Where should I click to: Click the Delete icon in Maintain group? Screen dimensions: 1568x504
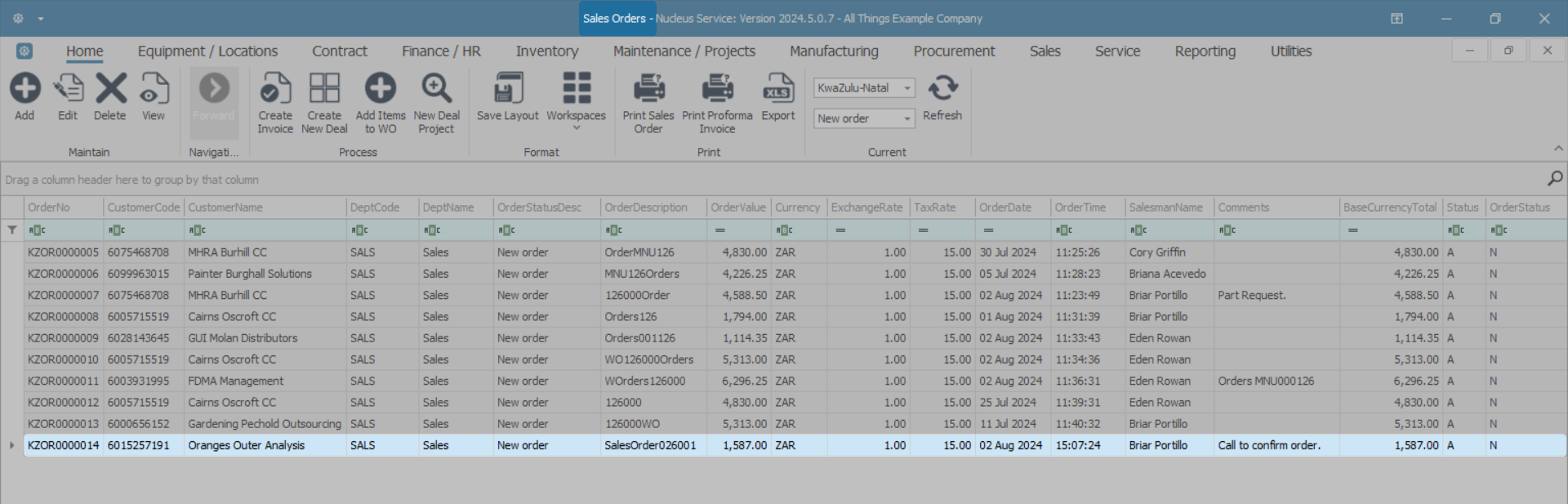(110, 89)
